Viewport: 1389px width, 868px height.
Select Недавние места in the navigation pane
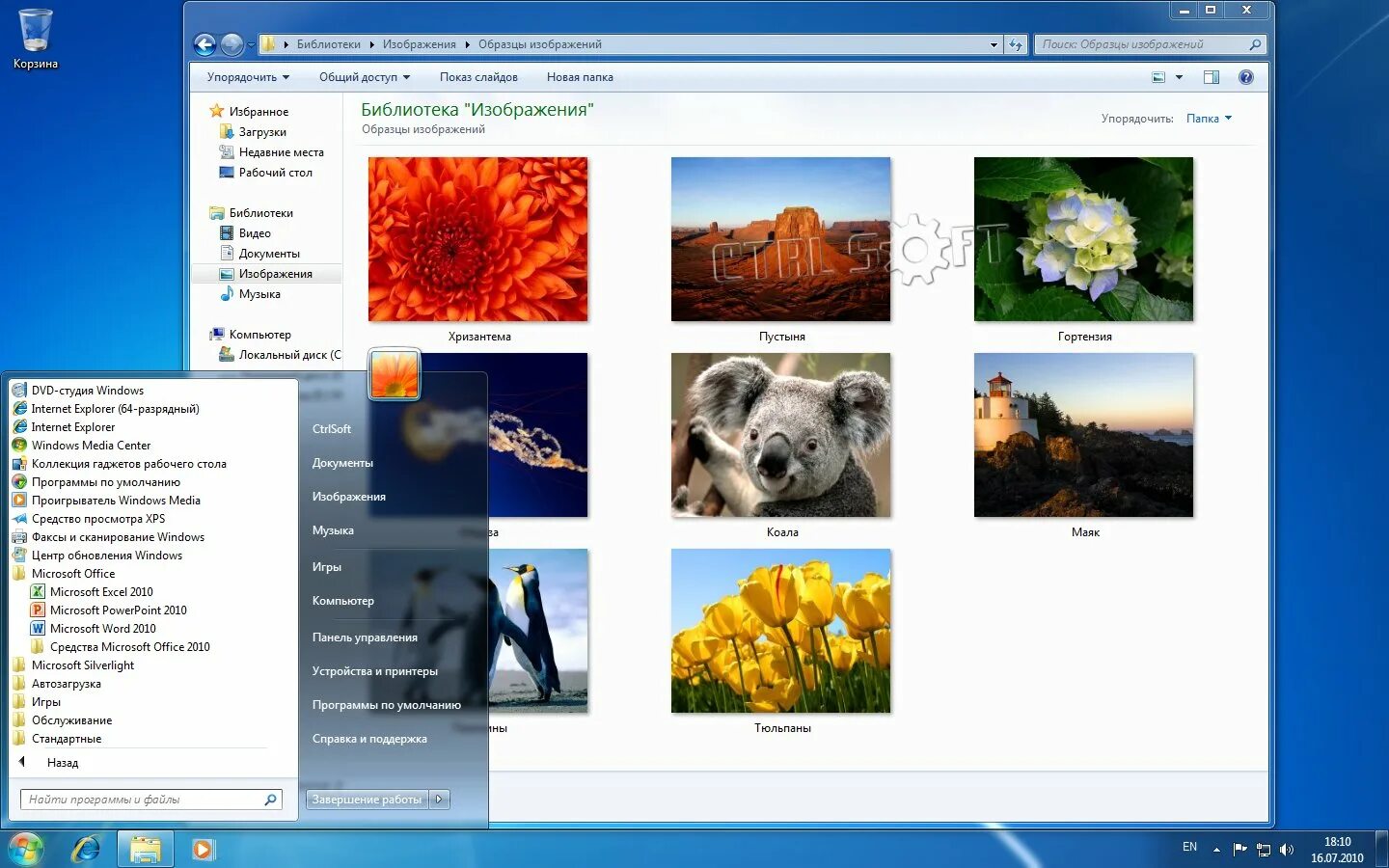point(271,152)
